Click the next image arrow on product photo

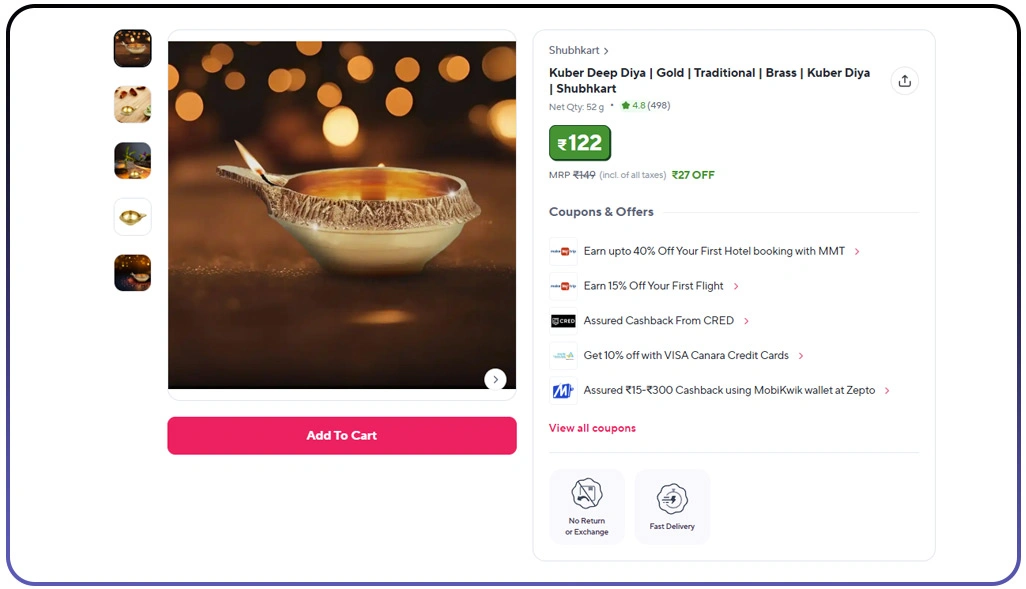coord(495,379)
